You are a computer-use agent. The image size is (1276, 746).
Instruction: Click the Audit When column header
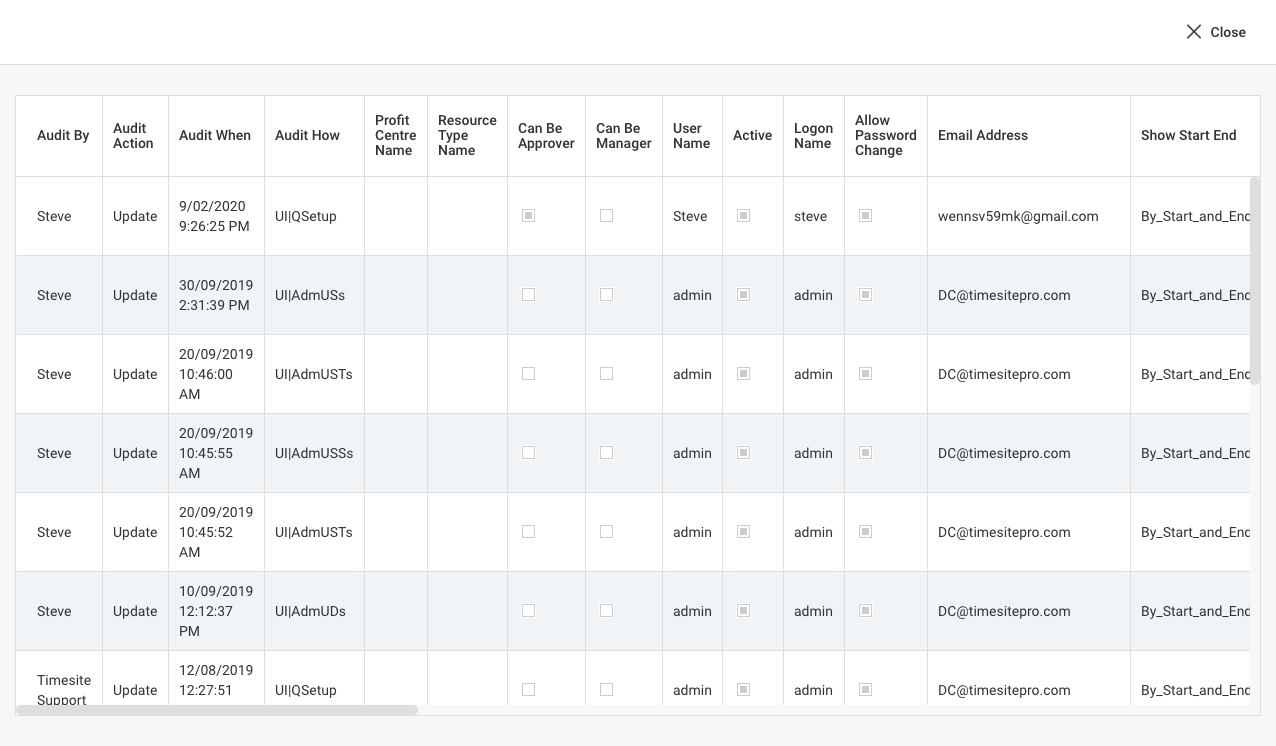(x=215, y=135)
